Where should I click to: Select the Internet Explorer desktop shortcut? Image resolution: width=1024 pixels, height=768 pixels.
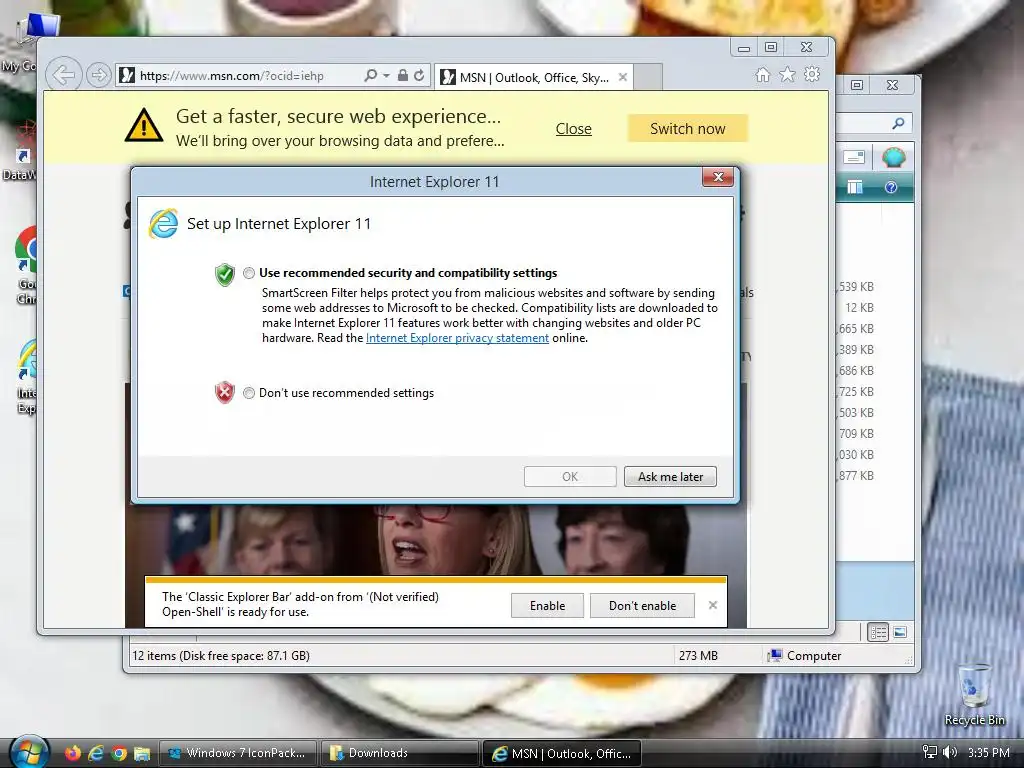(26, 377)
